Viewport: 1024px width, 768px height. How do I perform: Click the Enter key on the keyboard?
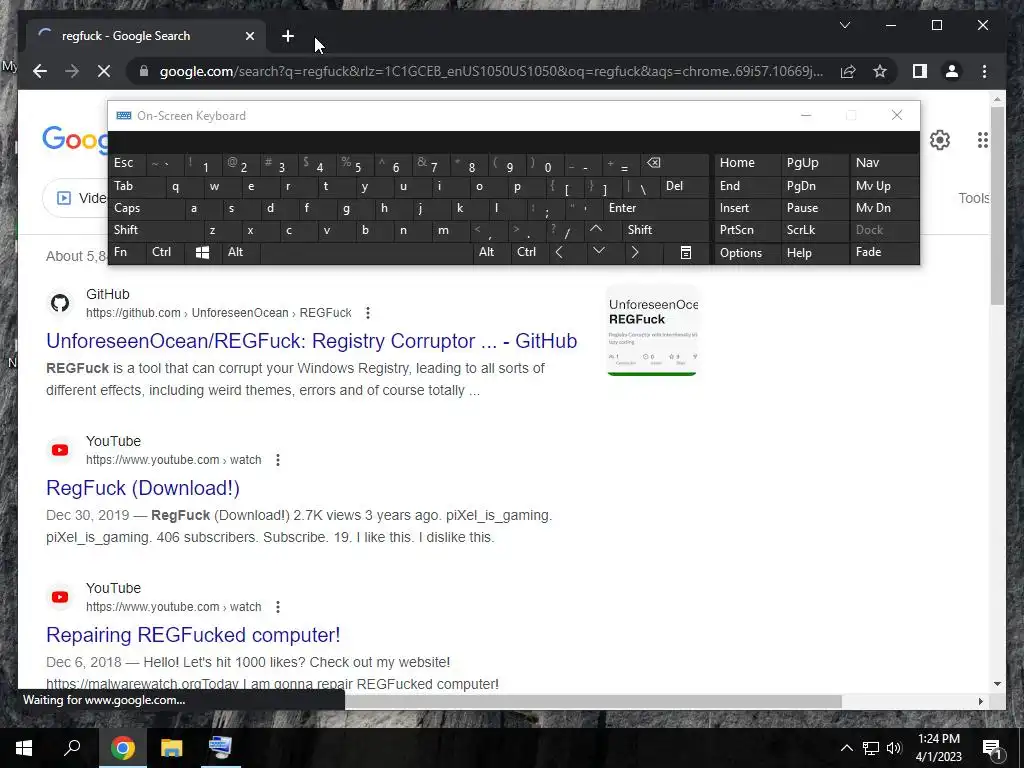point(656,208)
